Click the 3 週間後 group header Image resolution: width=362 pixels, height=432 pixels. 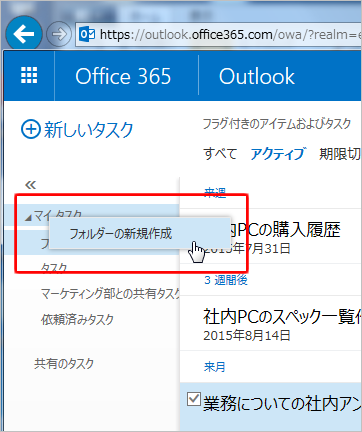point(226,280)
